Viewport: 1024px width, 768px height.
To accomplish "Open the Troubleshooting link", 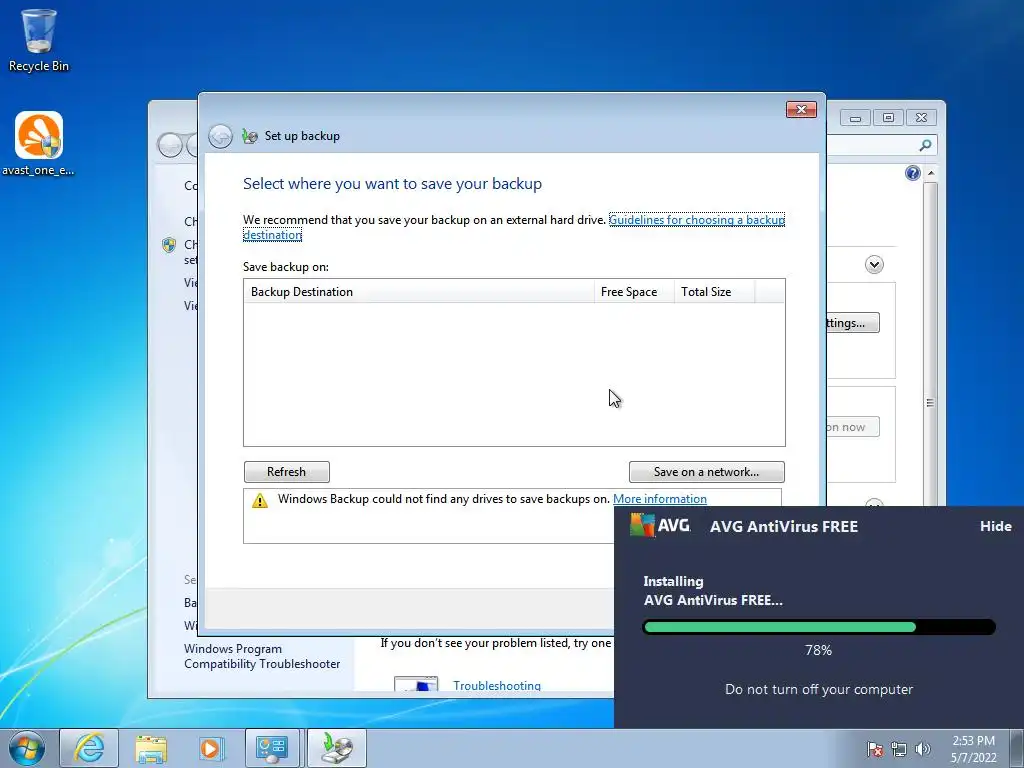I will [x=497, y=685].
